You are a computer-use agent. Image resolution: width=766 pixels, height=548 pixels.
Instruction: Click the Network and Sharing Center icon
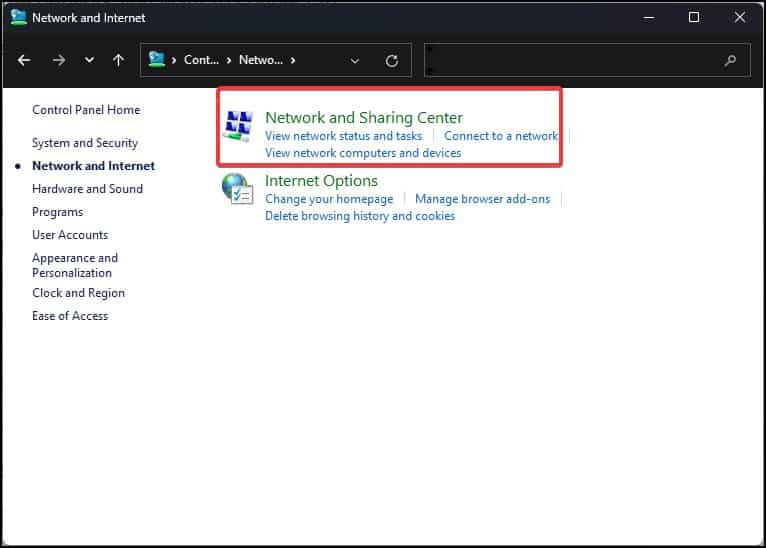pyautogui.click(x=238, y=126)
